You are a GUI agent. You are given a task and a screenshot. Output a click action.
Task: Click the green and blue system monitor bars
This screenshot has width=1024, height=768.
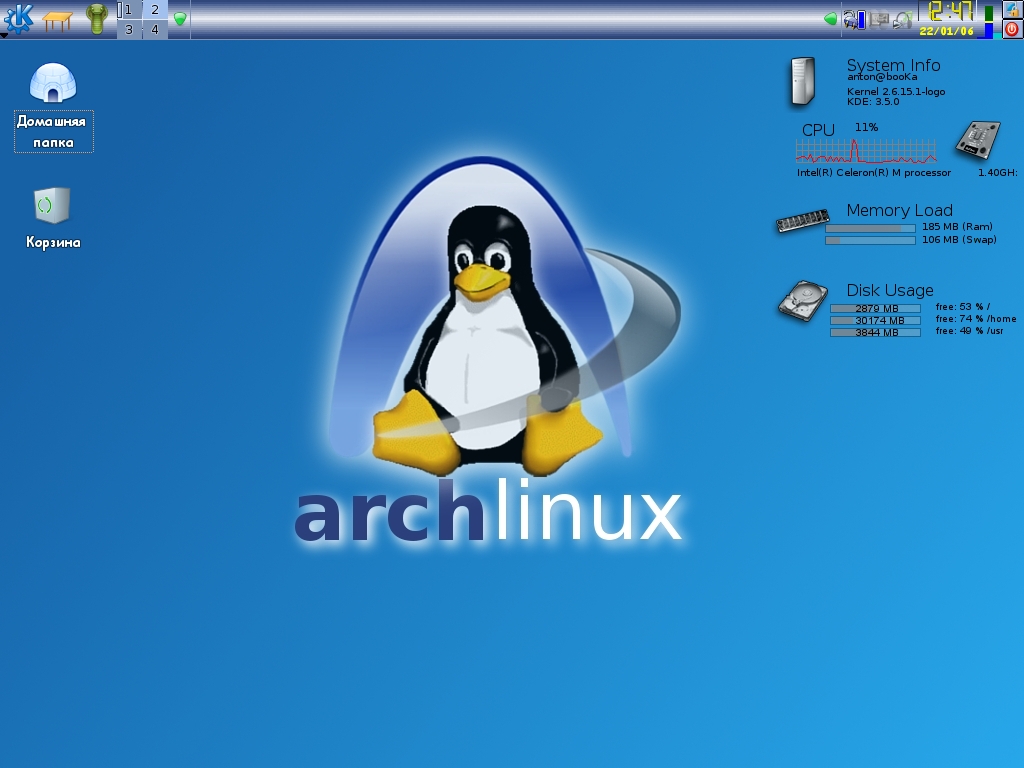coord(989,20)
